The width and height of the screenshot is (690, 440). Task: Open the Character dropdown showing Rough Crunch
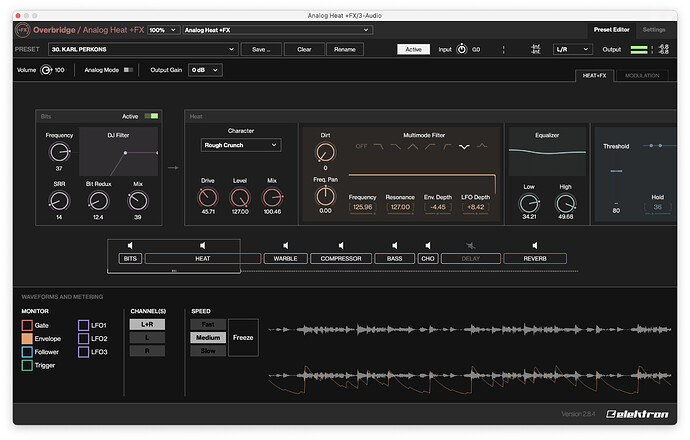(x=241, y=145)
